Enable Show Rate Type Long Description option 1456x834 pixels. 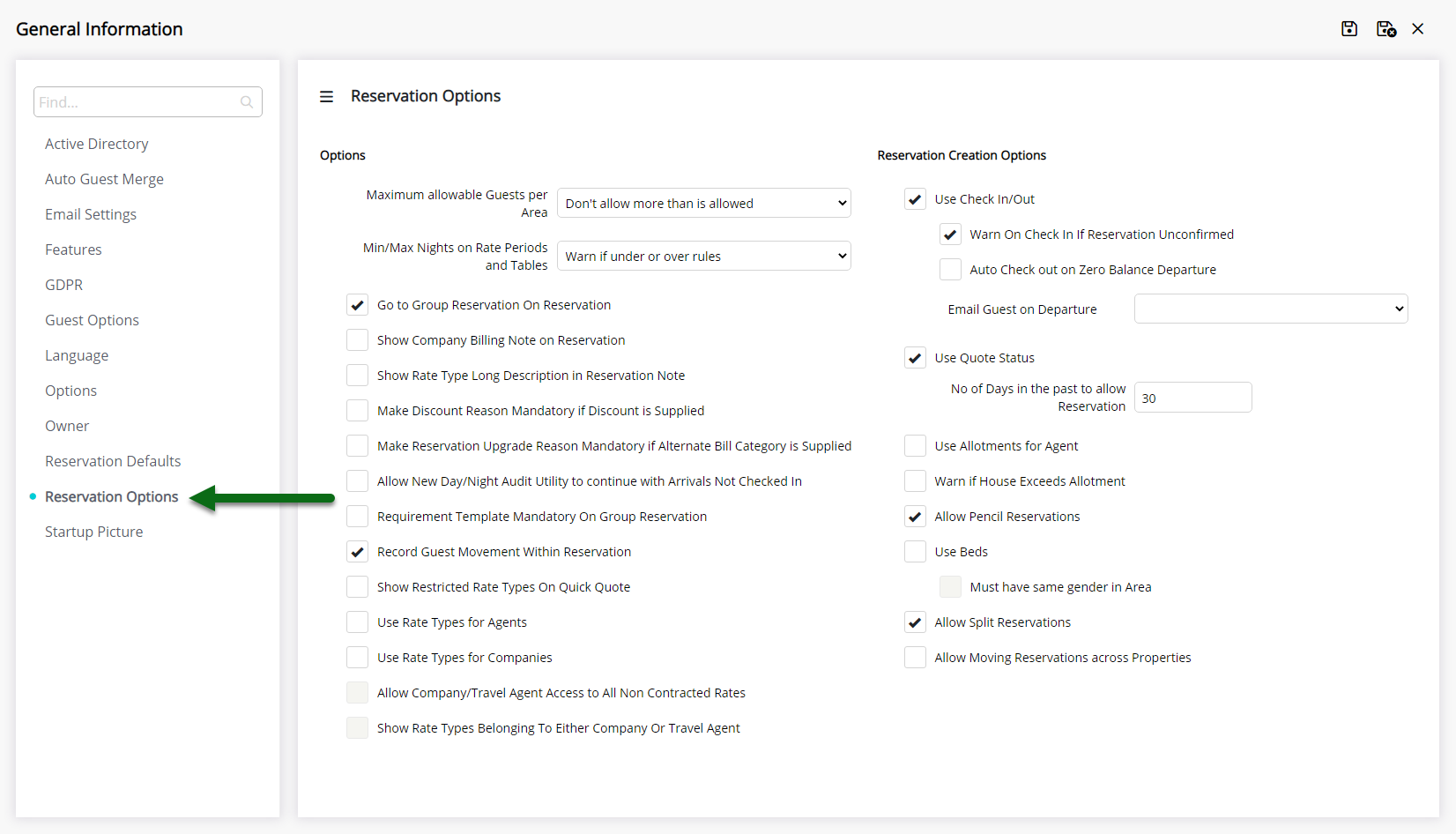(357, 376)
